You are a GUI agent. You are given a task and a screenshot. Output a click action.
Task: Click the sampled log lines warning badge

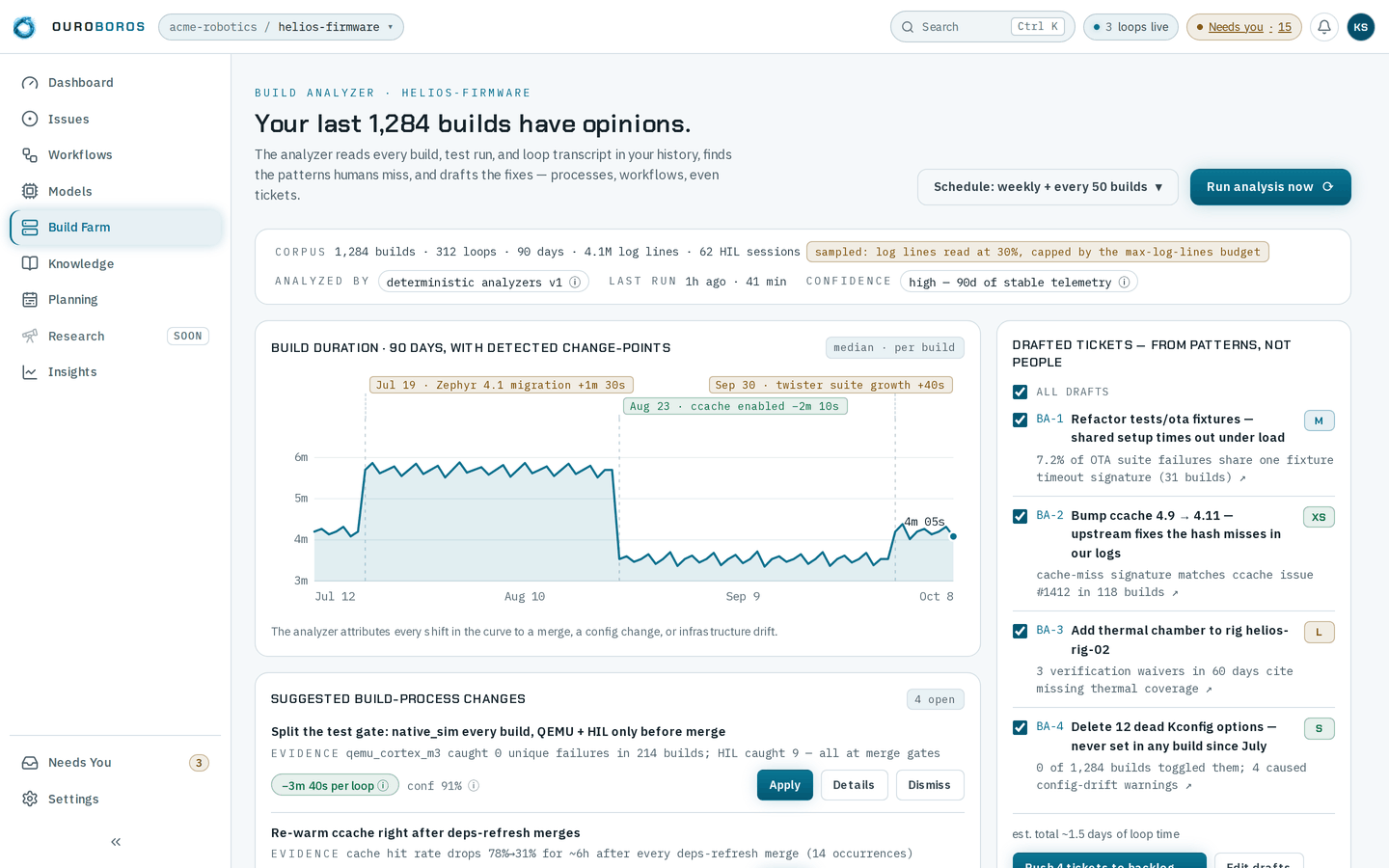[1038, 252]
